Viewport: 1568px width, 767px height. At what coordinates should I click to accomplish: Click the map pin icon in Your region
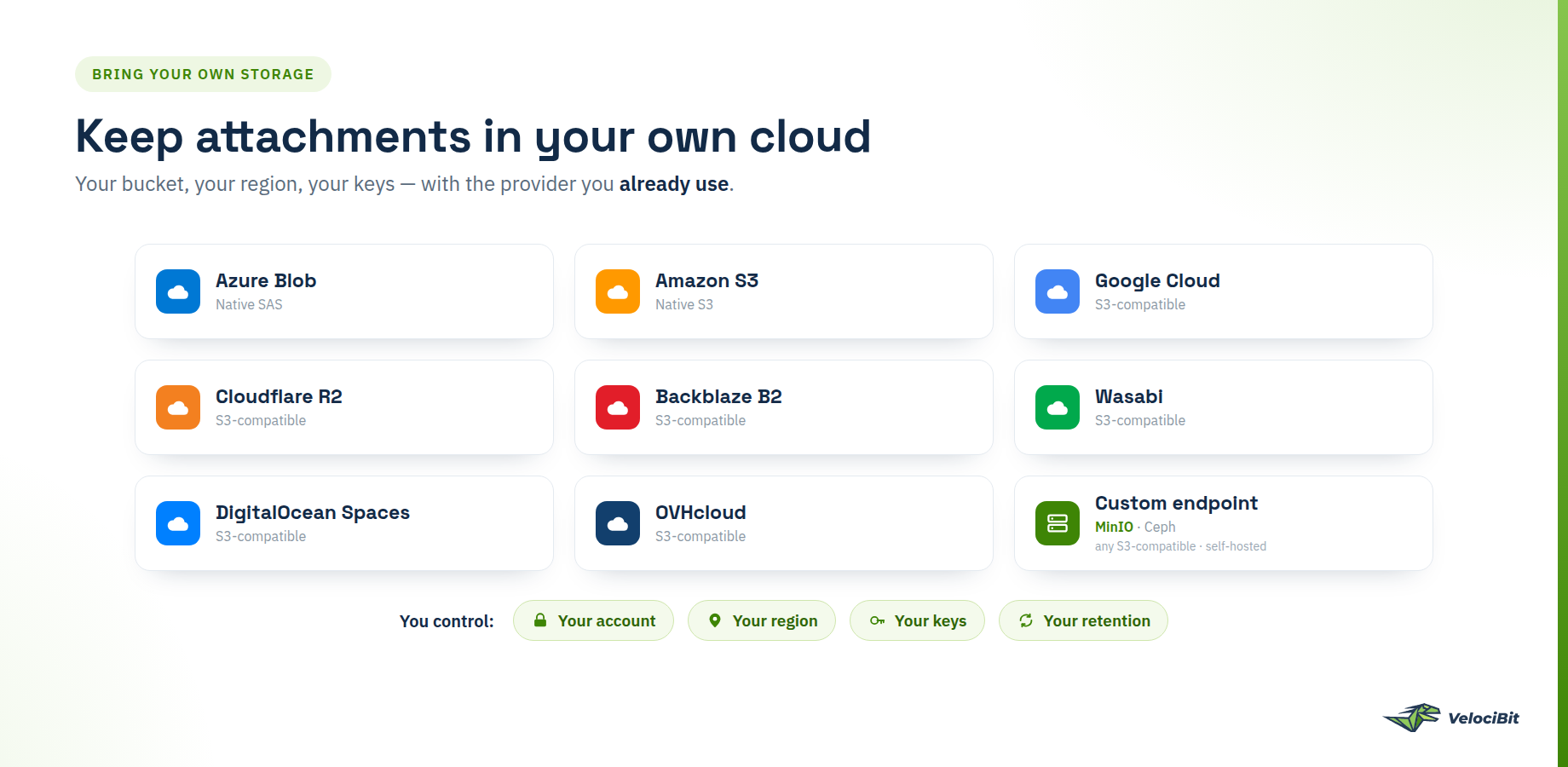pyautogui.click(x=715, y=620)
